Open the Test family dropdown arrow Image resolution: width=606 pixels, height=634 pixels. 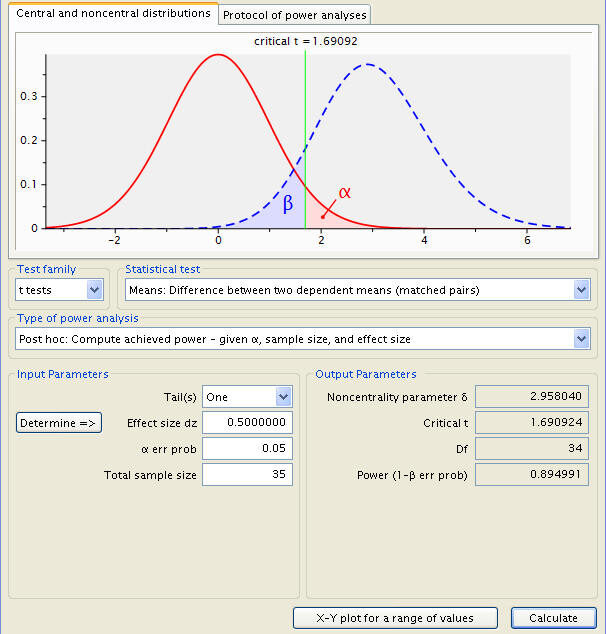point(95,290)
